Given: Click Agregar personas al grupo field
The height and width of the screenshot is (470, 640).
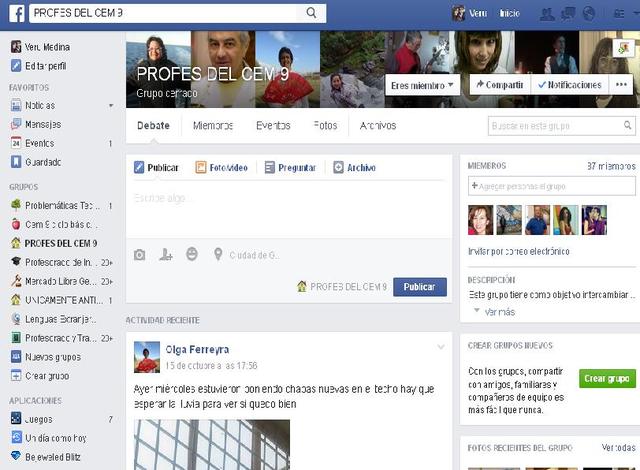Looking at the screenshot, I should [551, 186].
